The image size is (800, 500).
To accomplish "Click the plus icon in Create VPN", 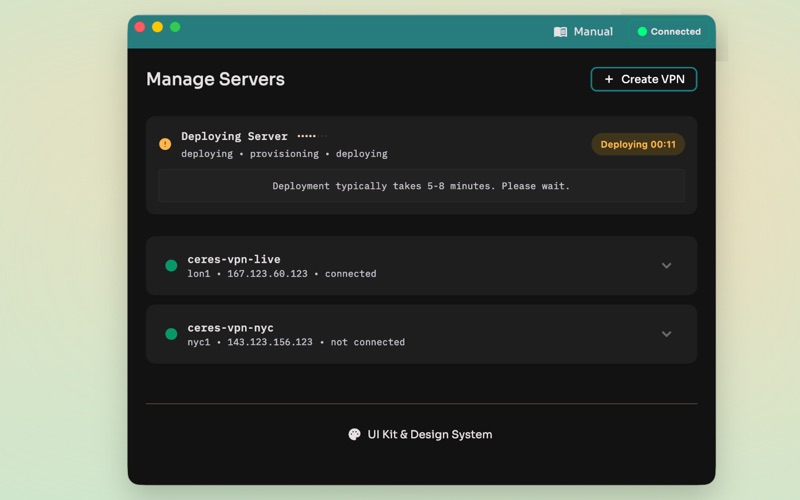I will click(x=608, y=79).
